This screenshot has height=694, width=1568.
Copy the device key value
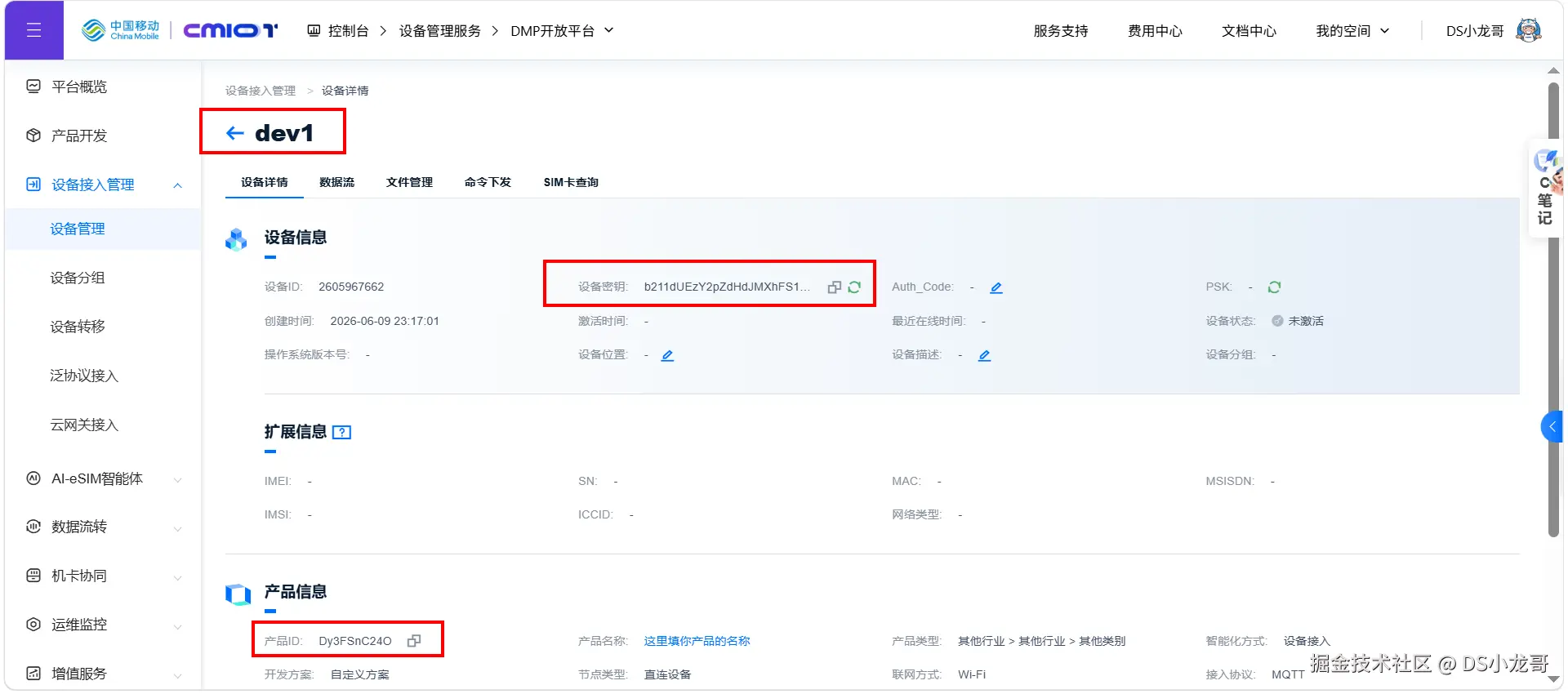pos(834,287)
